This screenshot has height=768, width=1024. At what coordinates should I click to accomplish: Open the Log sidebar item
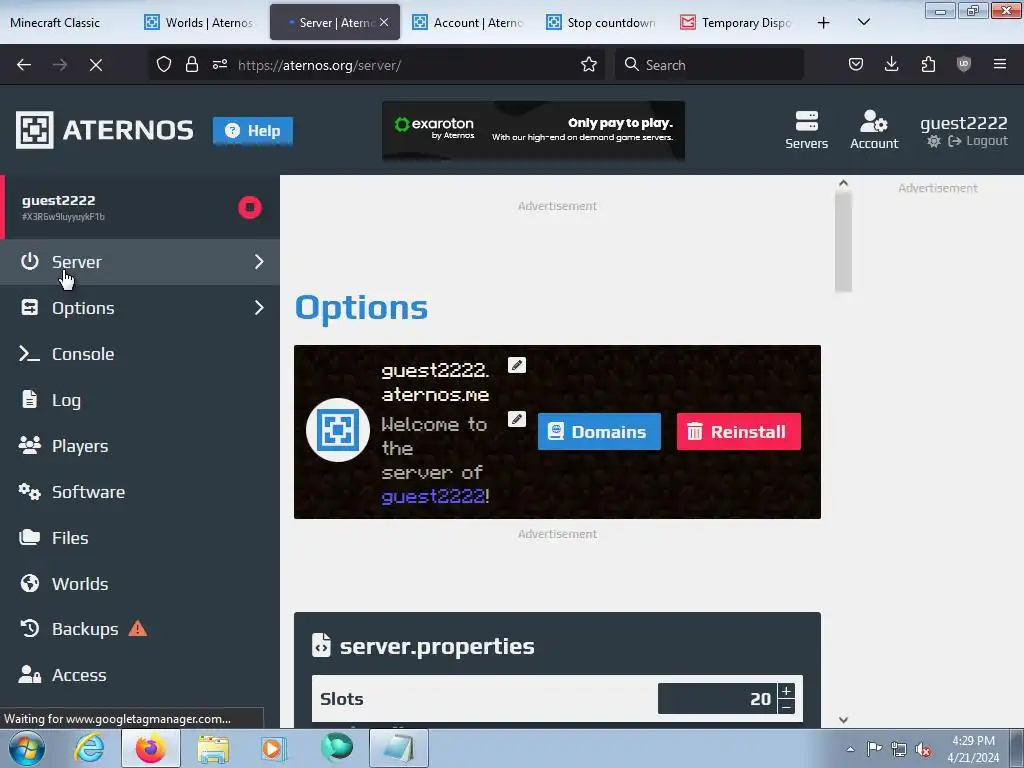click(x=140, y=400)
